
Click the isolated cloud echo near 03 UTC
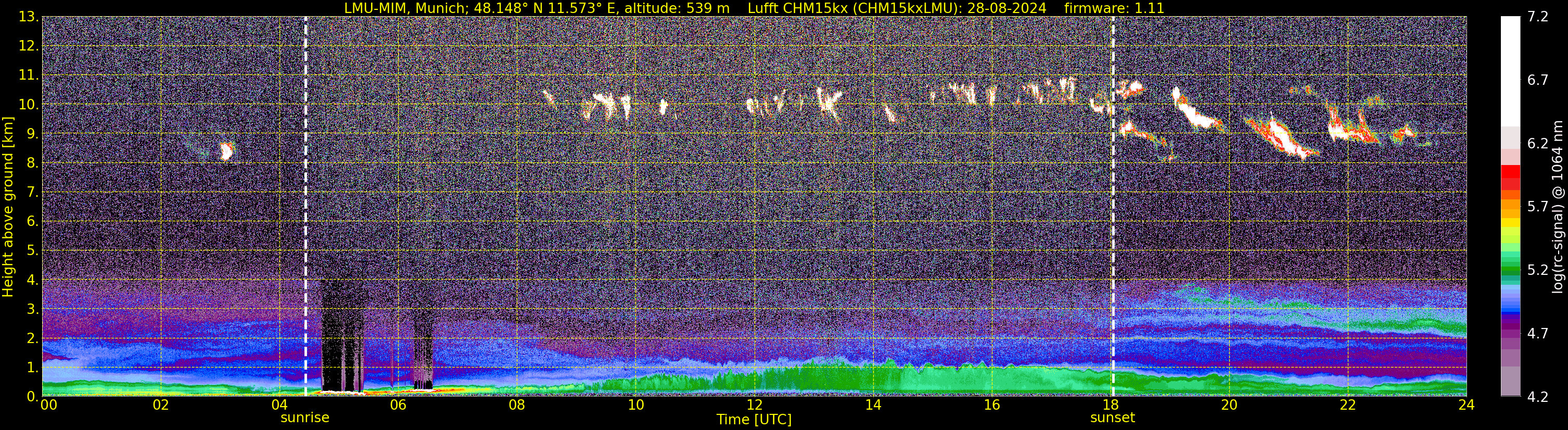[x=226, y=150]
